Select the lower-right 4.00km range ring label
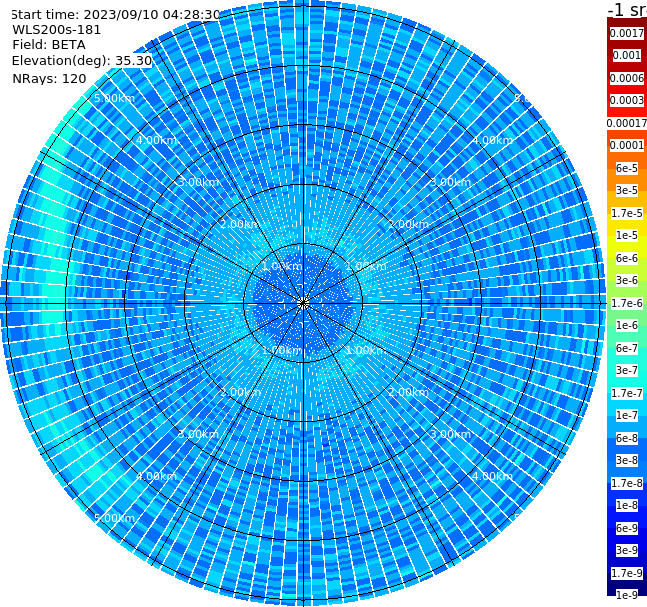Viewport: 647px width, 607px height. click(492, 476)
